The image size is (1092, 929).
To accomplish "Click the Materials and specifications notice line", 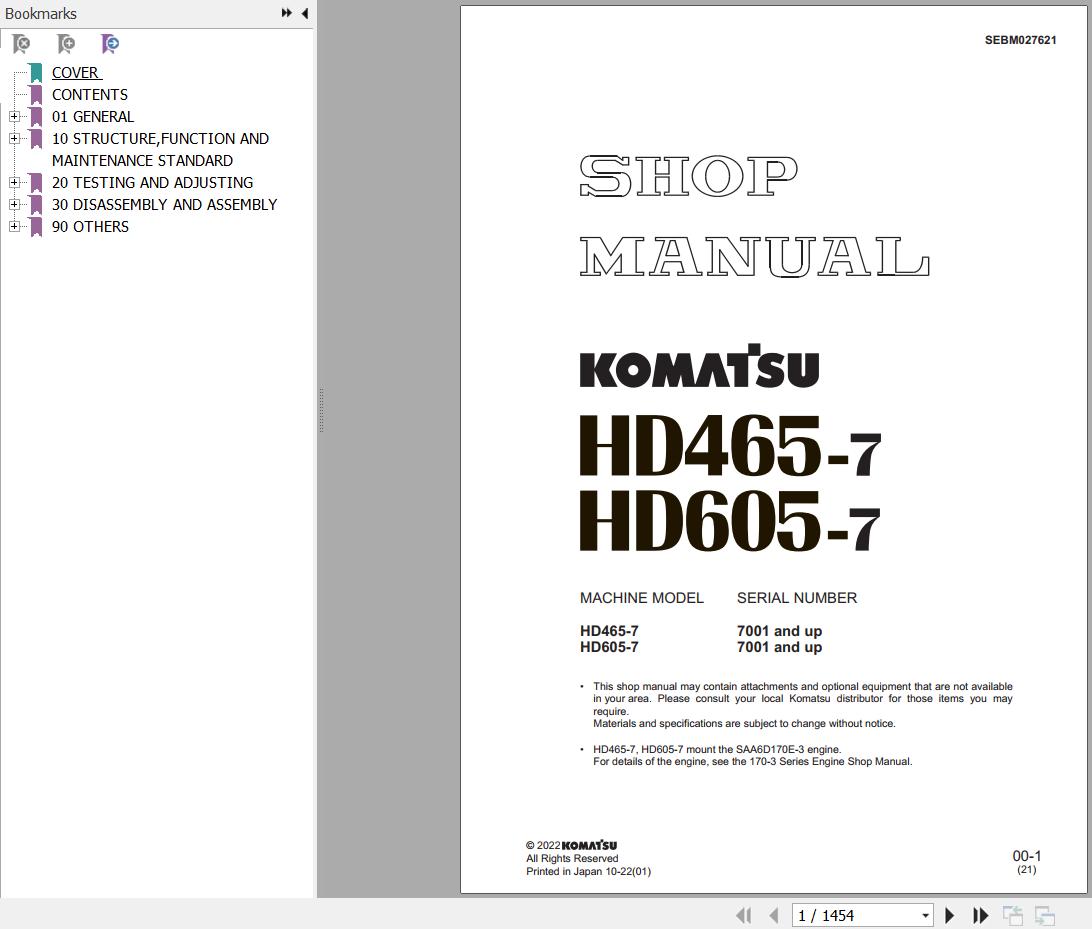I will [x=744, y=724].
